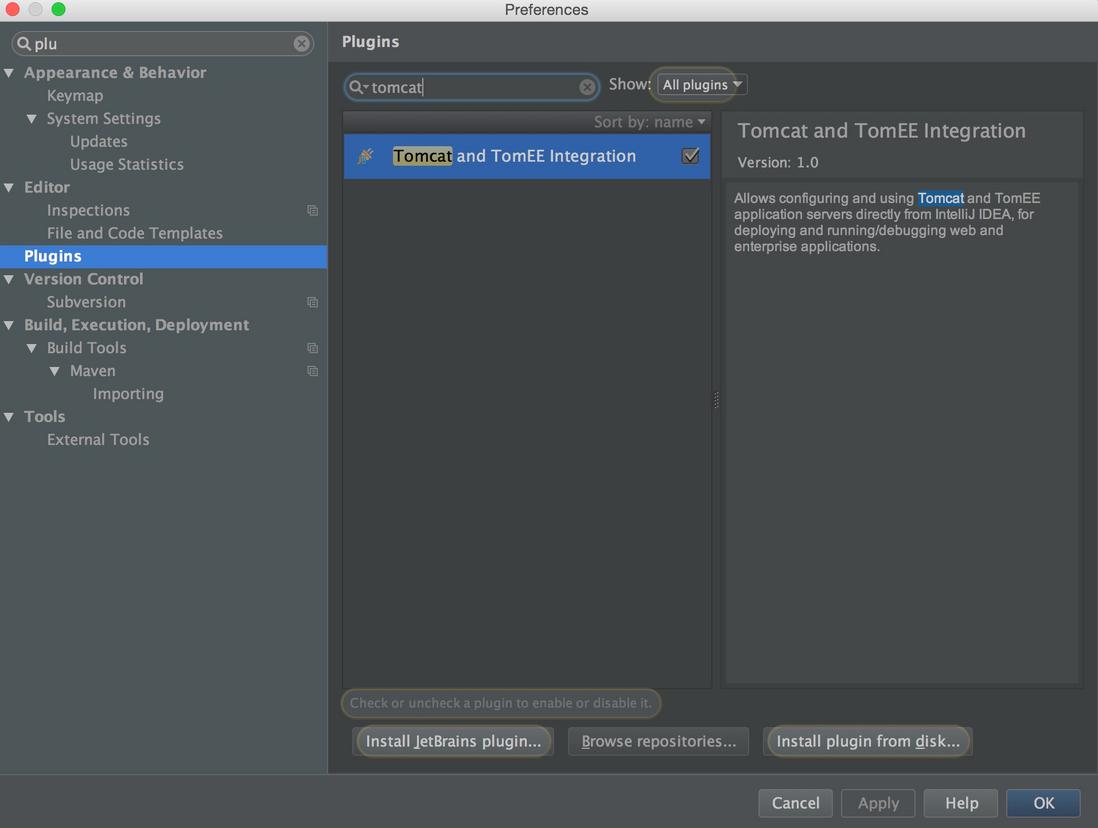Click the red close window button
This screenshot has width=1098, height=828.
[12, 9]
